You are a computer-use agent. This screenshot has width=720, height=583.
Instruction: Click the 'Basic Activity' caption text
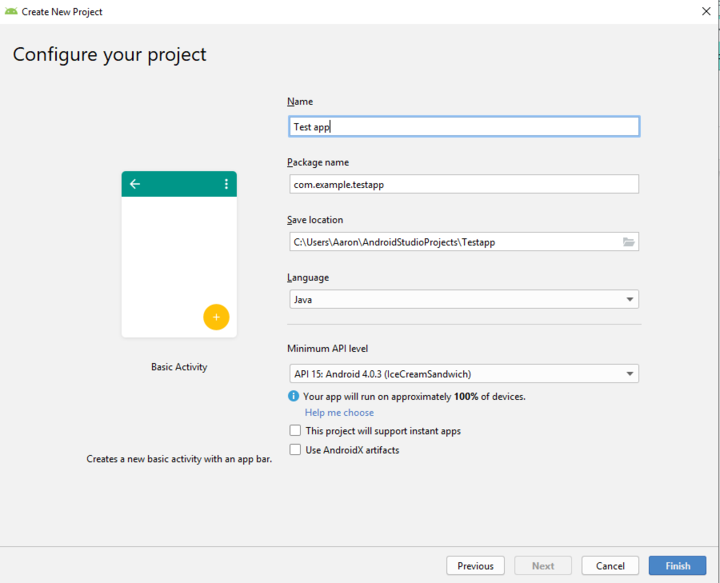click(x=179, y=367)
